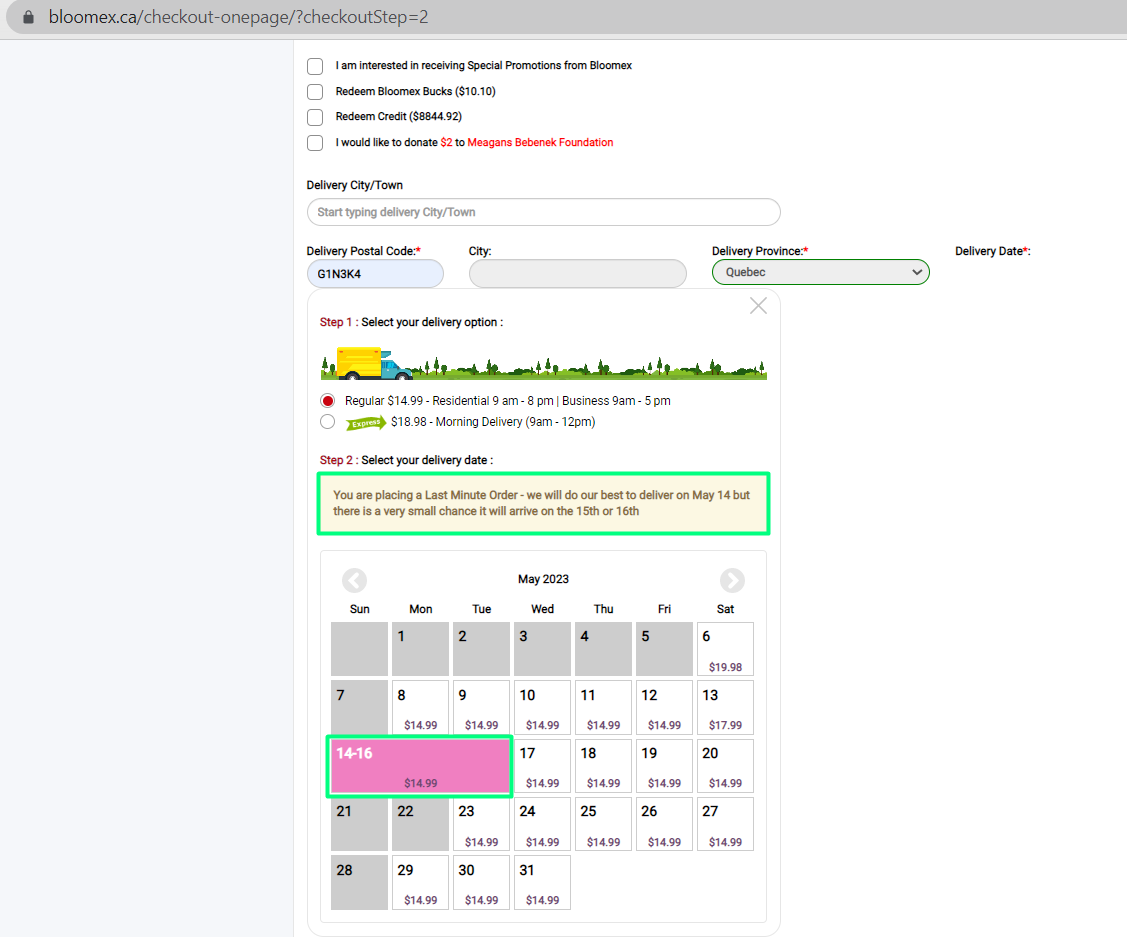This screenshot has height=937, width=1127.
Task: Click the Delivery Date* label
Action: pyautogui.click(x=993, y=251)
